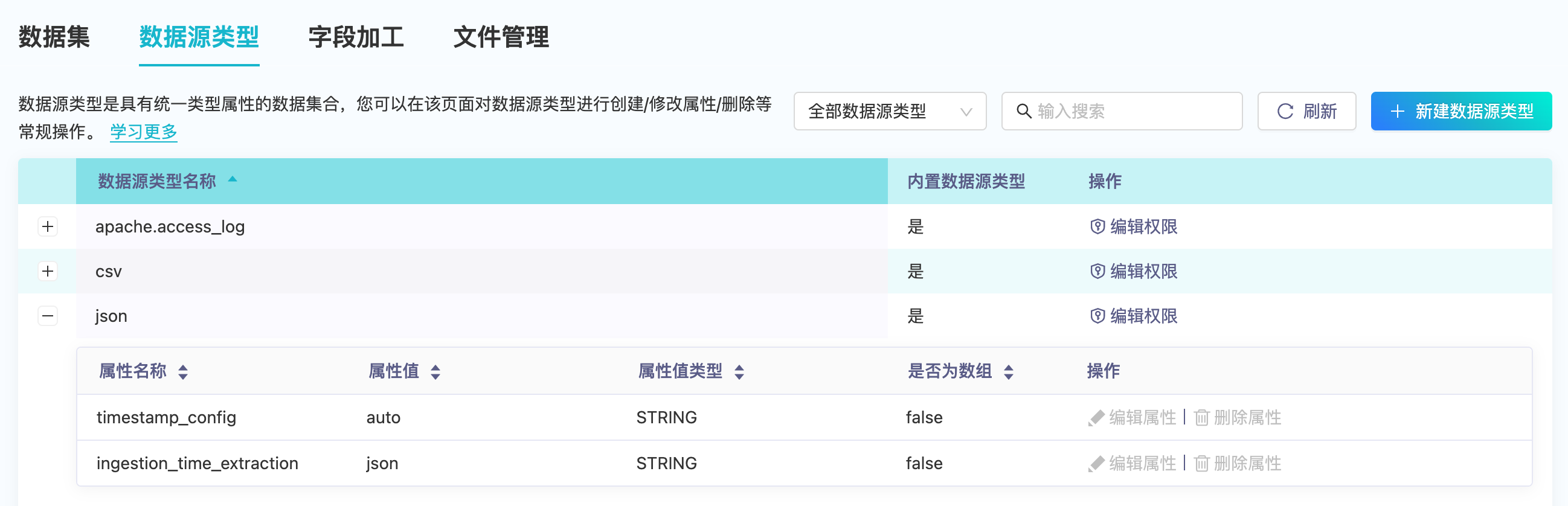The image size is (1568, 506).
Task: Go to the 文件管理 tab
Action: 501,37
